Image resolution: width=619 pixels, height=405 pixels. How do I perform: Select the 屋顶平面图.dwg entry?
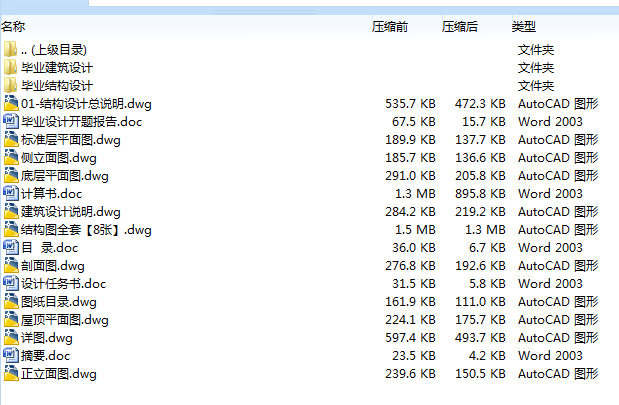pos(64,319)
